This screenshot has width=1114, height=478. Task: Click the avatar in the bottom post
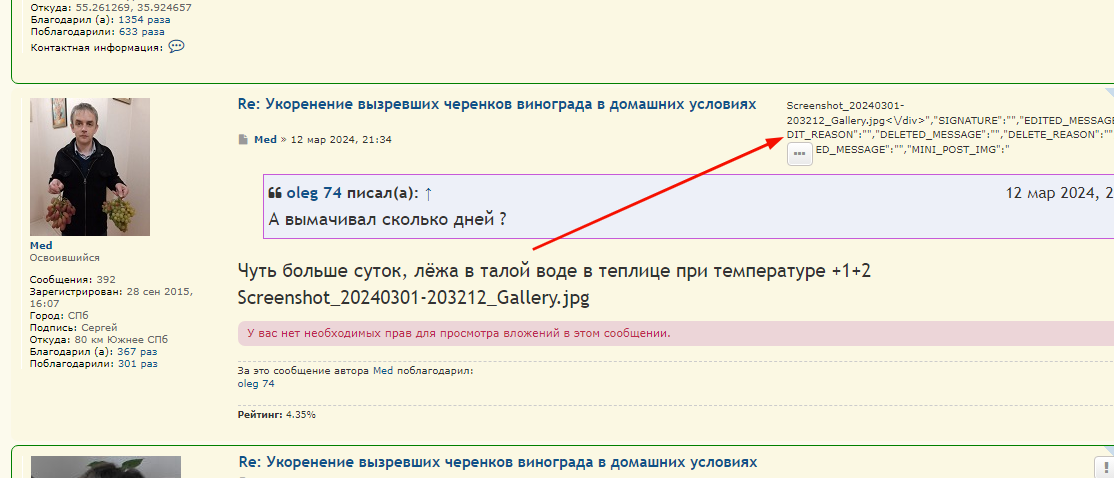[106, 467]
